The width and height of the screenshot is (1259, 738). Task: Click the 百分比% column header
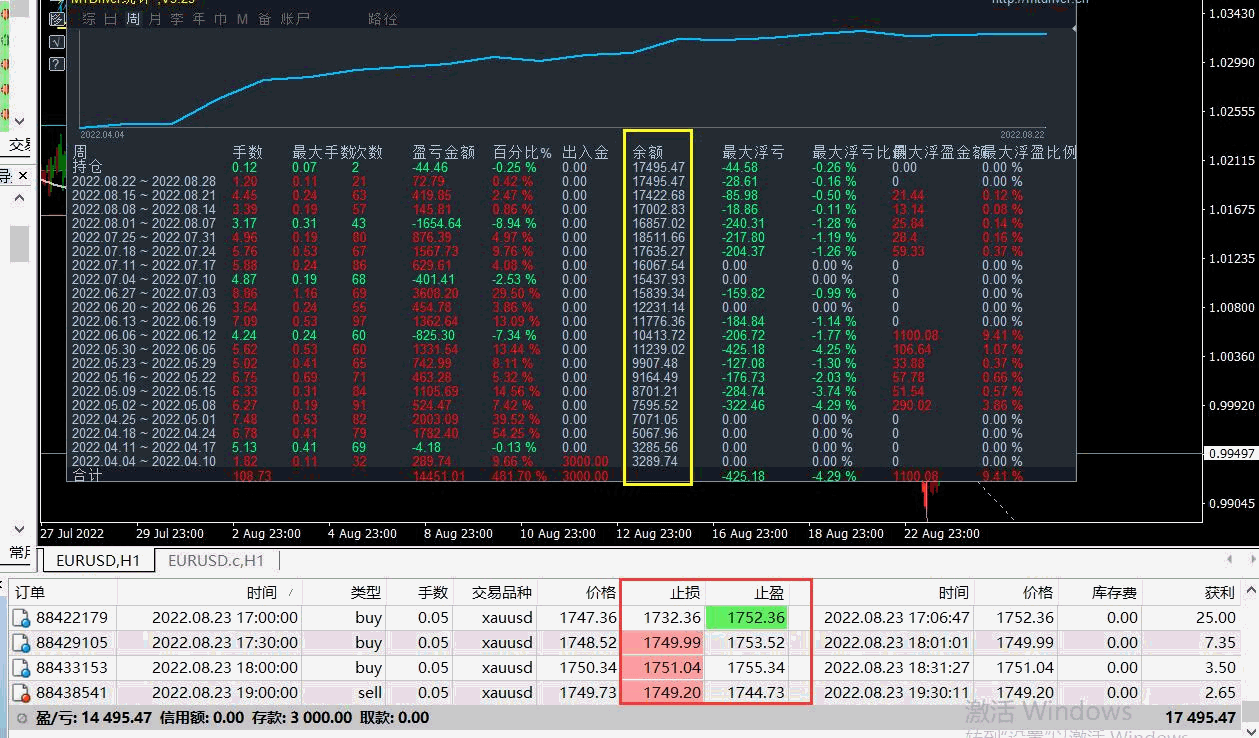[522, 153]
